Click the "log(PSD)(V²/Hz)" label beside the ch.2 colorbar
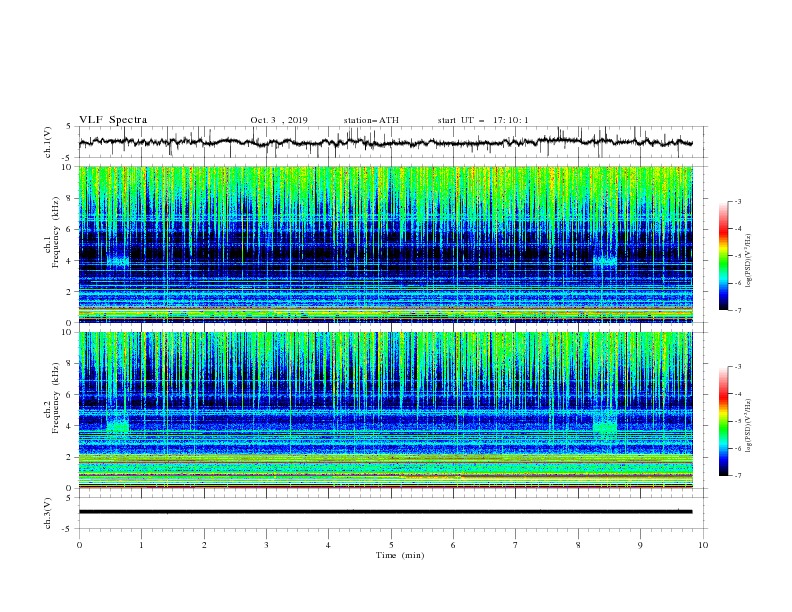792x612 pixels. (x=749, y=426)
